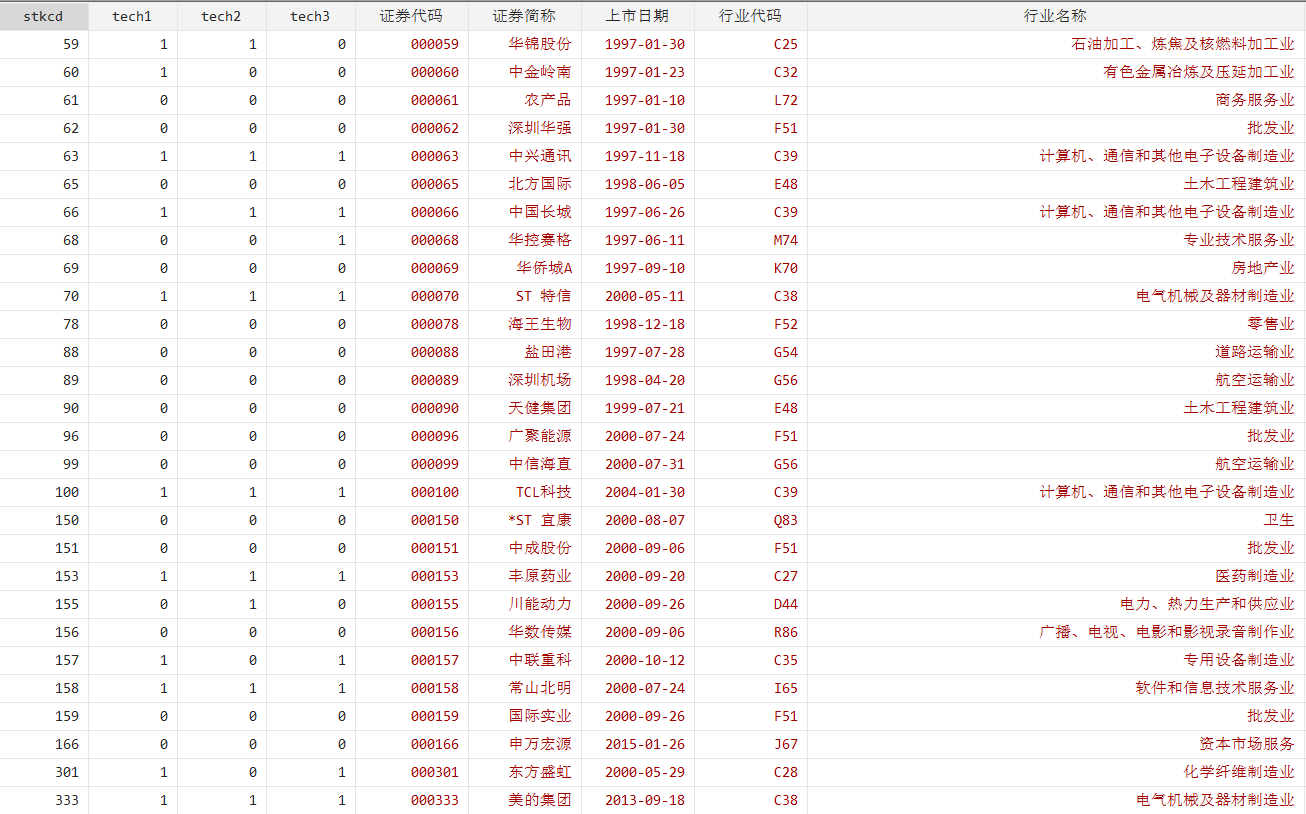
Task: Click company name 中成股份
Action: click(540, 548)
